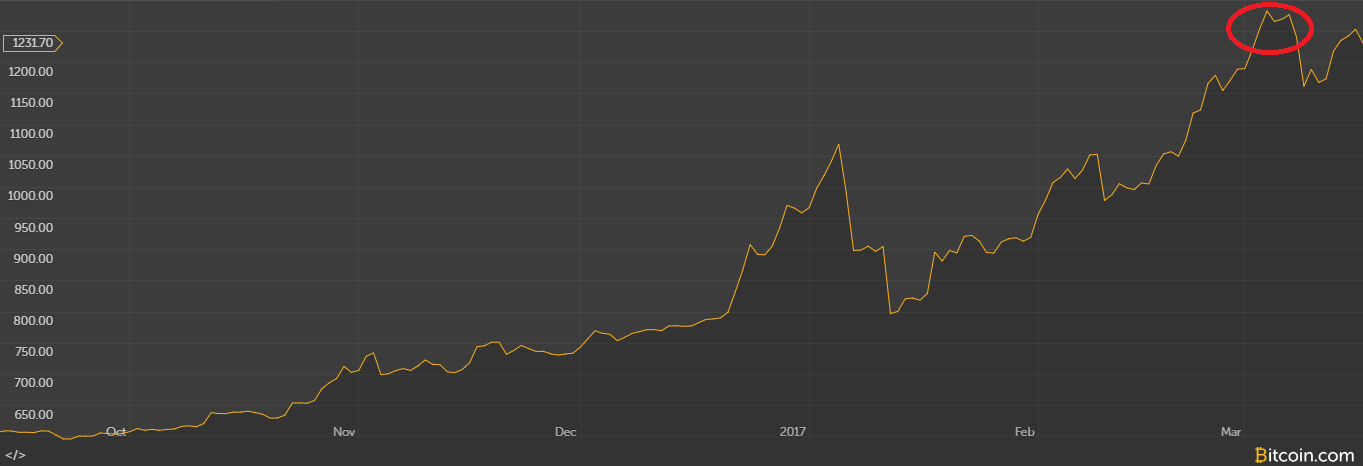Screen dimensions: 1363x466
Task: Click the 1200.00 price axis label
Action: [x=33, y=71]
